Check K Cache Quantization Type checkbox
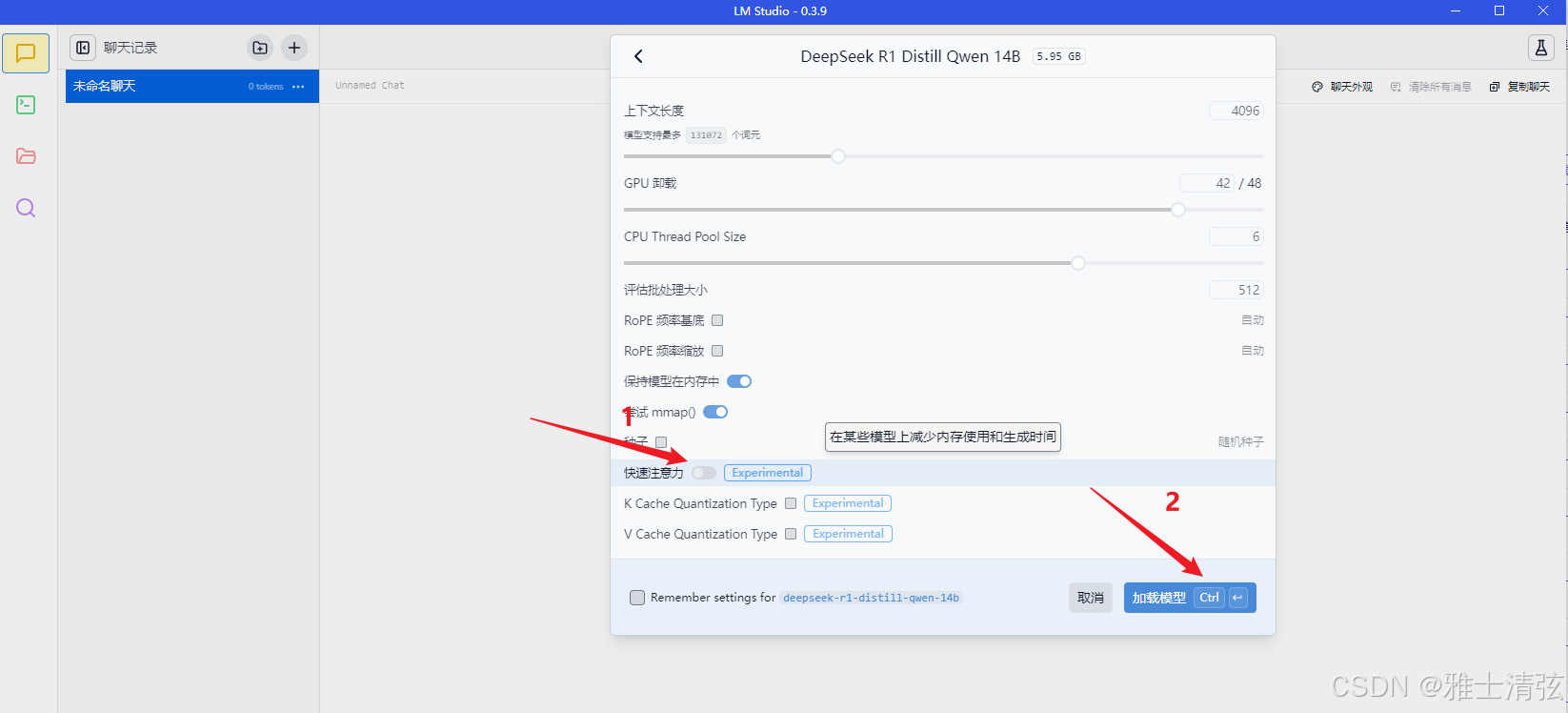 pos(791,503)
